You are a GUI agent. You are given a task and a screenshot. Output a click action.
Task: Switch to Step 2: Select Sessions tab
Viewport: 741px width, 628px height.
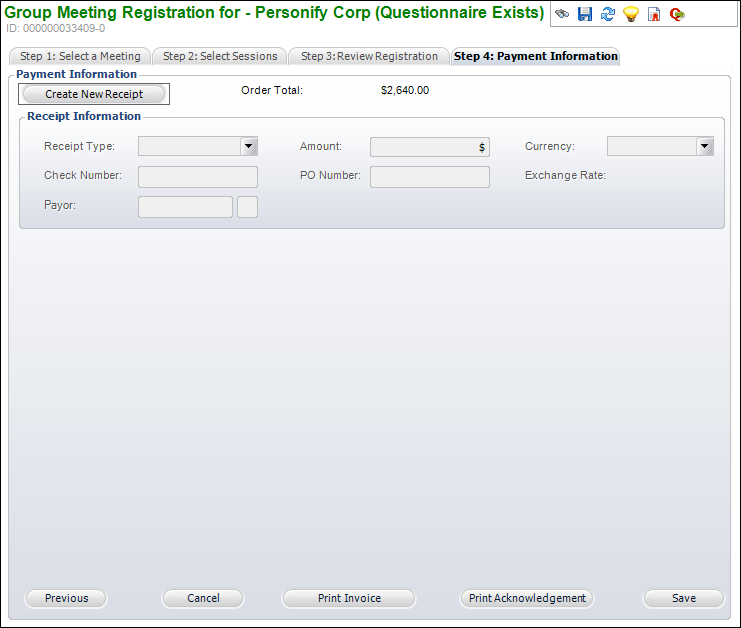pos(220,56)
